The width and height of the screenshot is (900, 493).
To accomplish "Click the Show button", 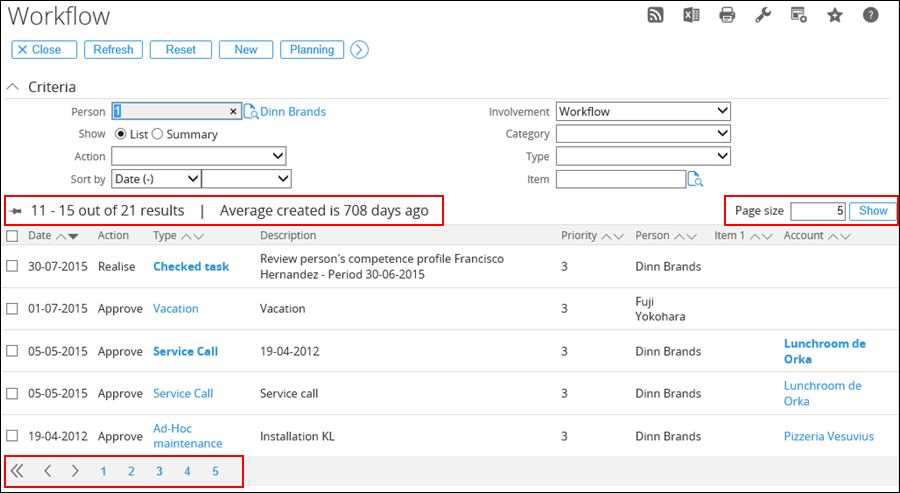I will pos(872,211).
